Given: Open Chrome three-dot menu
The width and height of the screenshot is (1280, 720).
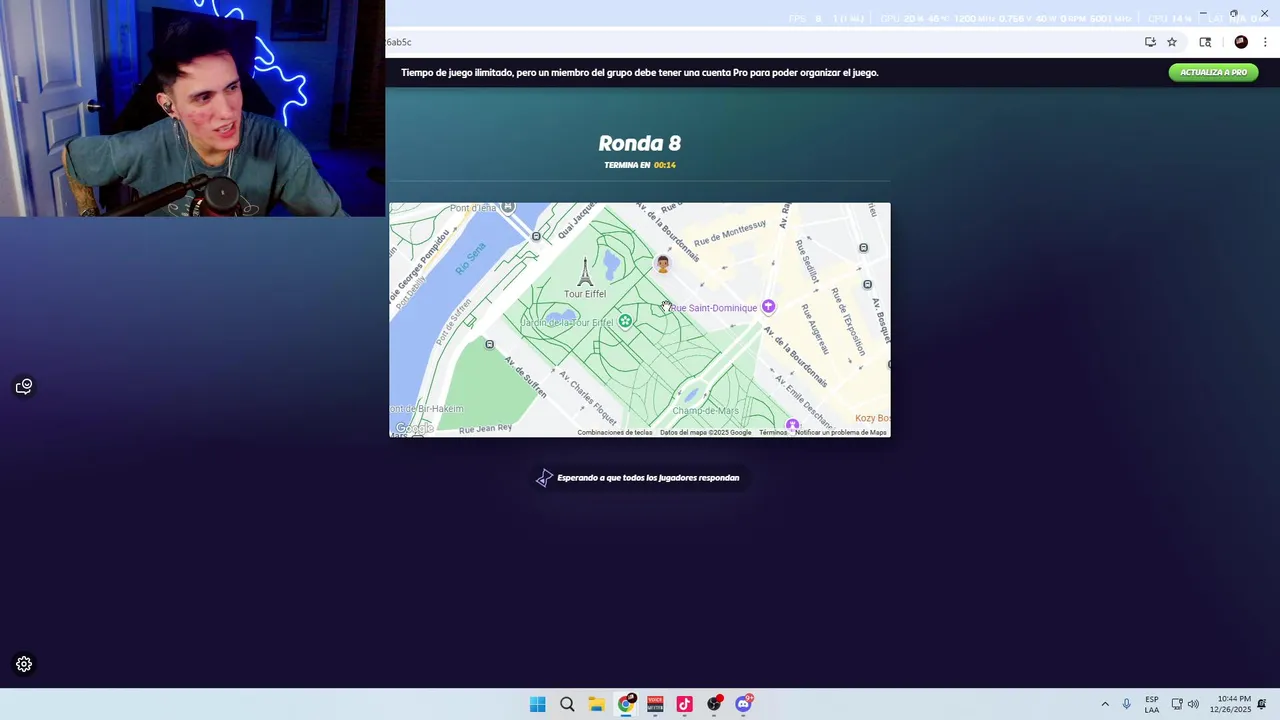Looking at the screenshot, I should click(1265, 42).
